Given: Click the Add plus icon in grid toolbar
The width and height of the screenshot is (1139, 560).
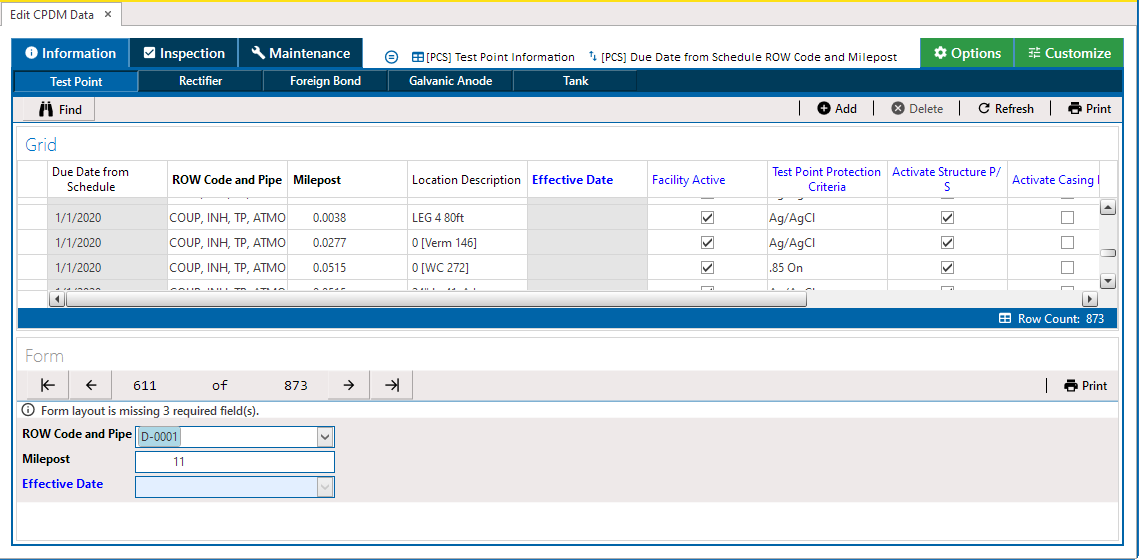Looking at the screenshot, I should tap(824, 109).
